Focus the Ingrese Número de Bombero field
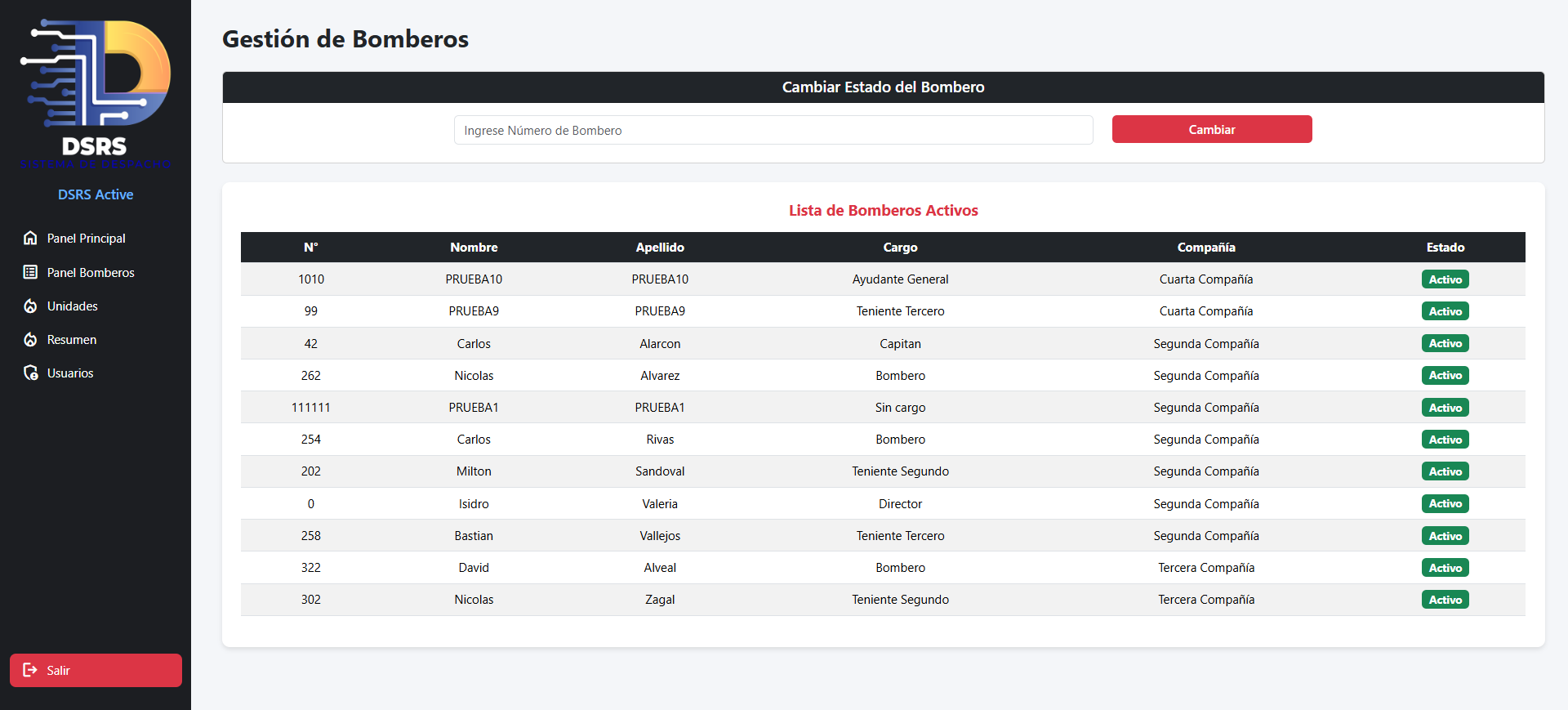This screenshot has width=1568, height=710. pyautogui.click(x=773, y=130)
